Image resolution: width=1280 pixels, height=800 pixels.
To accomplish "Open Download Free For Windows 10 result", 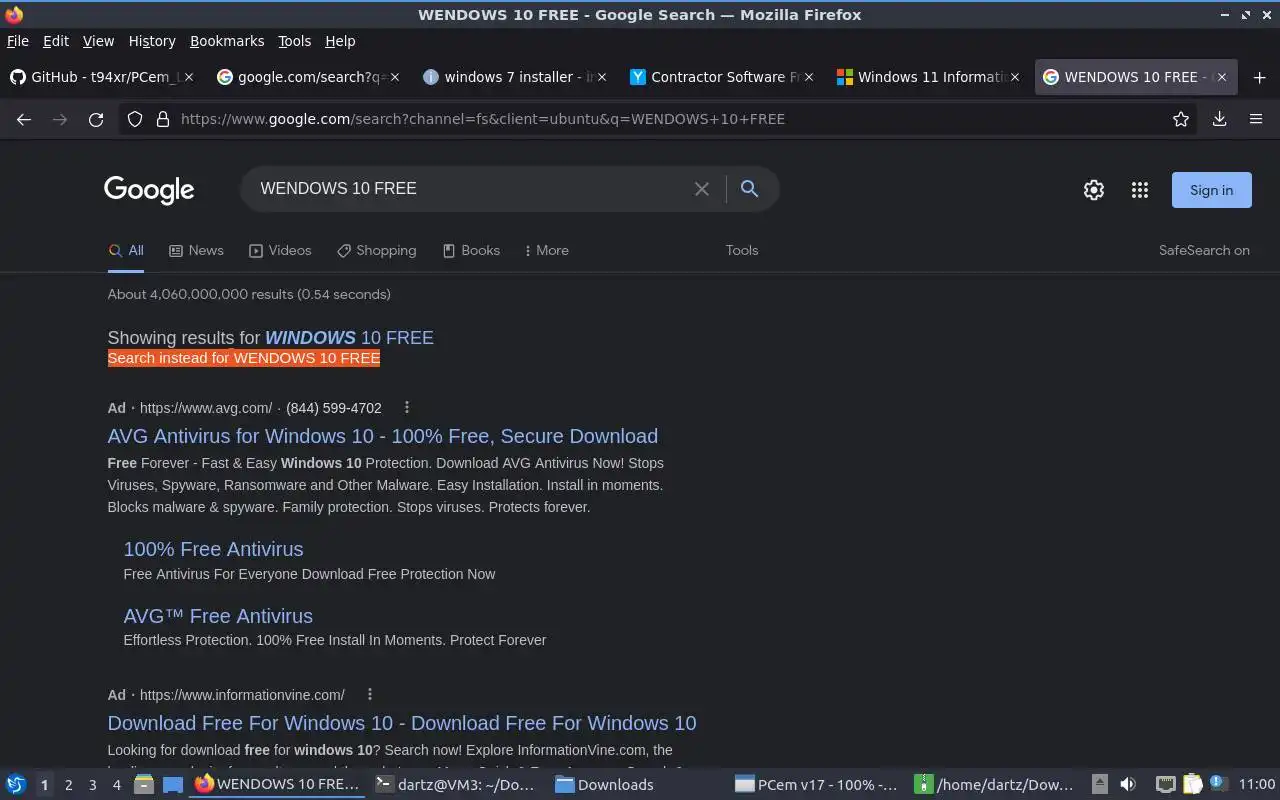I will pos(402,723).
